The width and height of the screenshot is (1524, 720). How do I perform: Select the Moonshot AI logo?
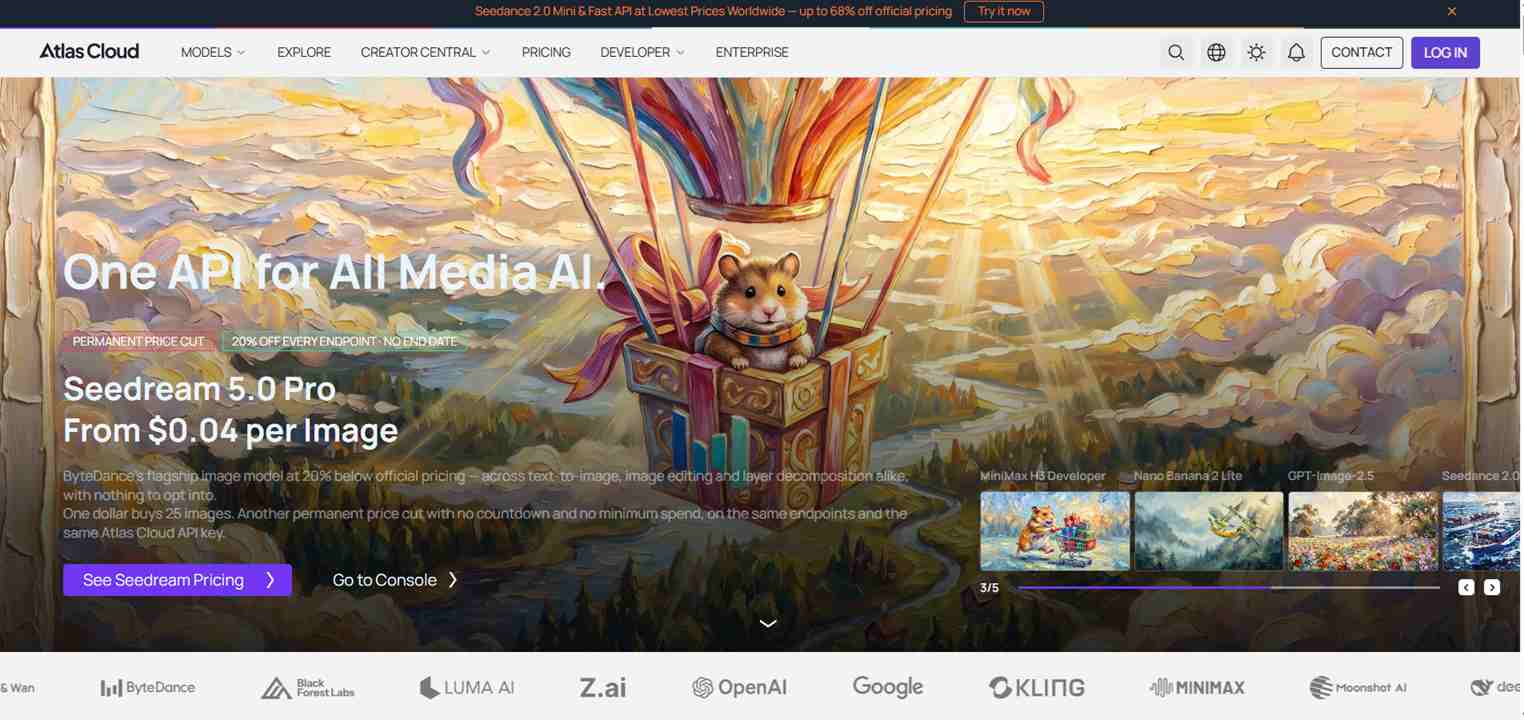click(1358, 687)
